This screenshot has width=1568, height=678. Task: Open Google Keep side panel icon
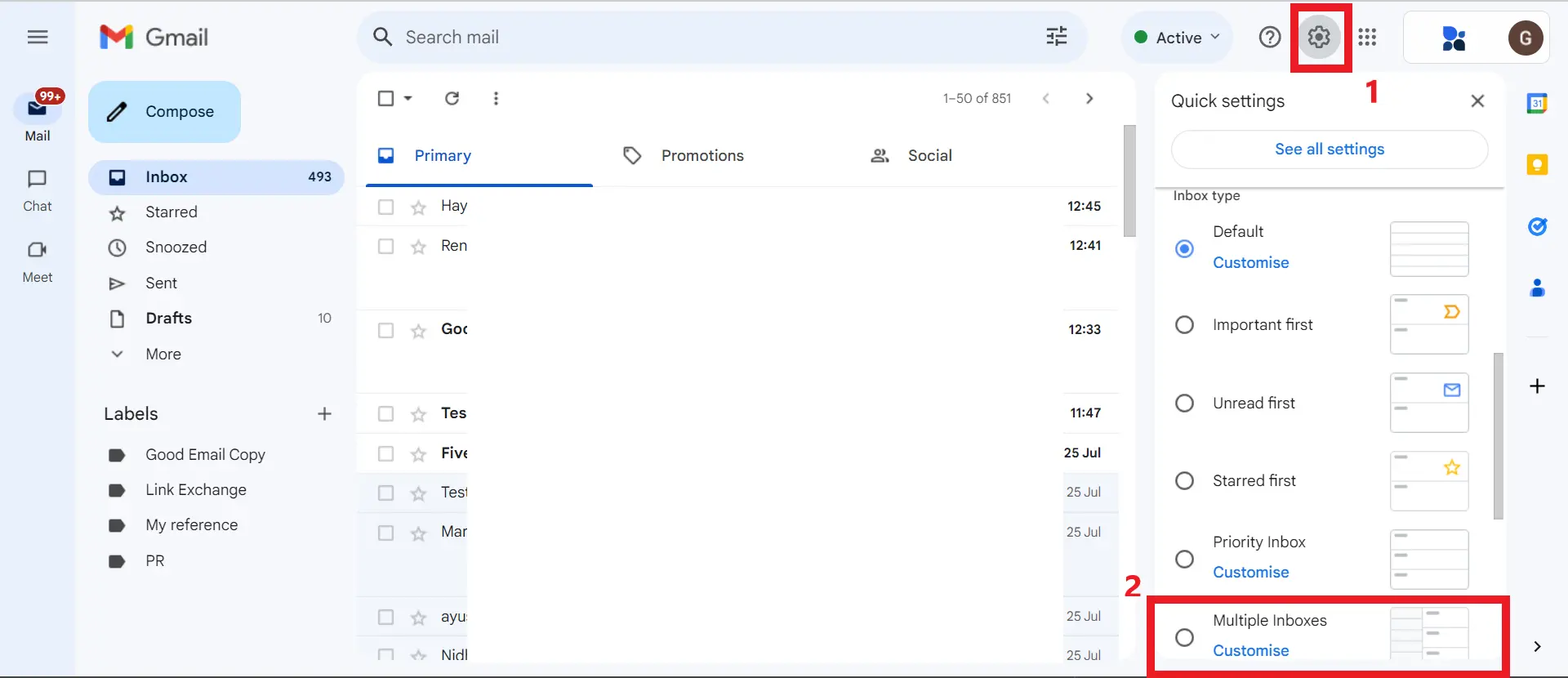click(1537, 165)
